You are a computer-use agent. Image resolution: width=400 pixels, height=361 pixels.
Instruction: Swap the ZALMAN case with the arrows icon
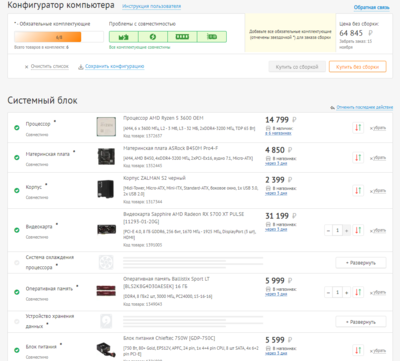[x=358, y=190]
